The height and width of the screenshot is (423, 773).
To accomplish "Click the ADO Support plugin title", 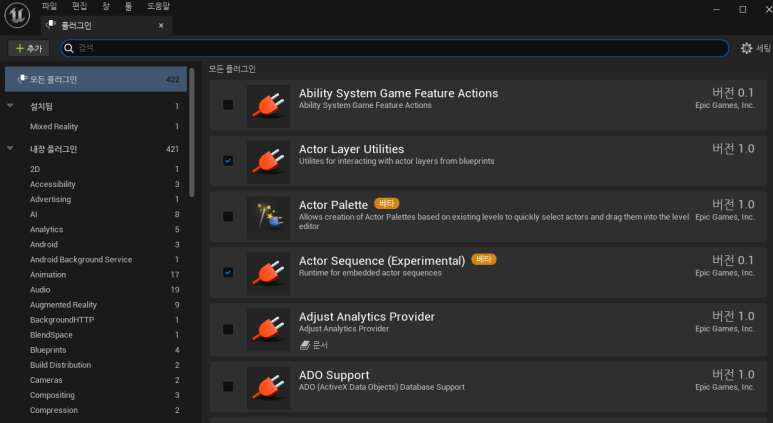I will [334, 375].
